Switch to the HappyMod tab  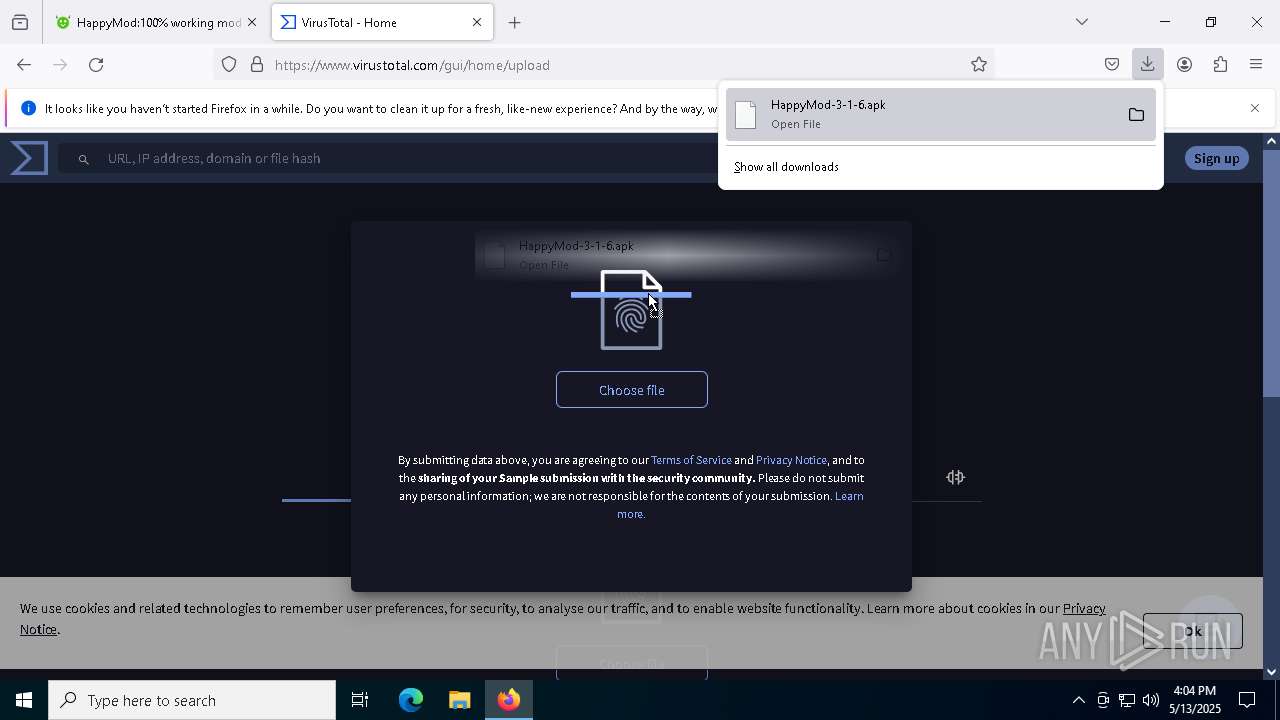[x=158, y=22]
